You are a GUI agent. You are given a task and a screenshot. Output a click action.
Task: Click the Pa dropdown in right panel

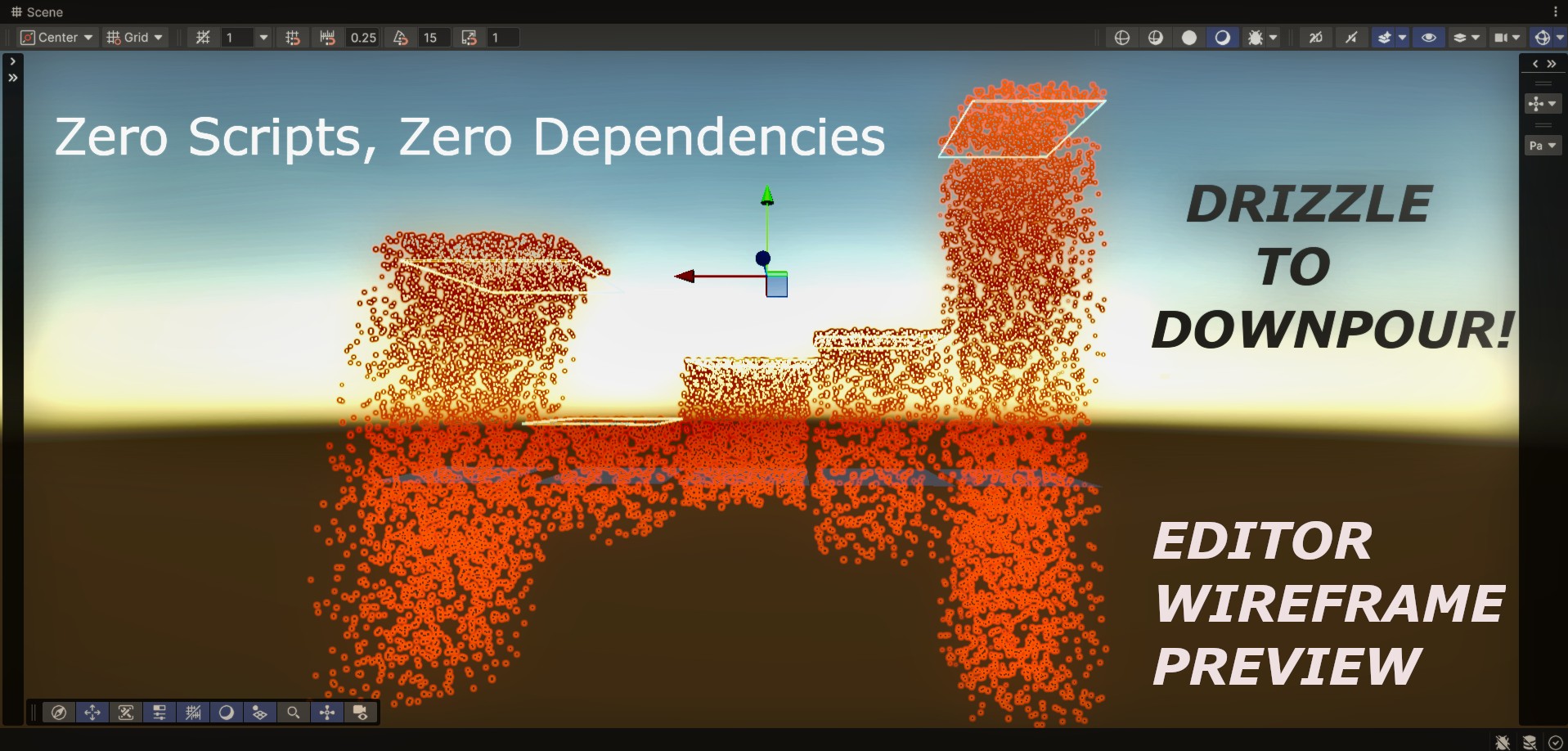pyautogui.click(x=1543, y=146)
